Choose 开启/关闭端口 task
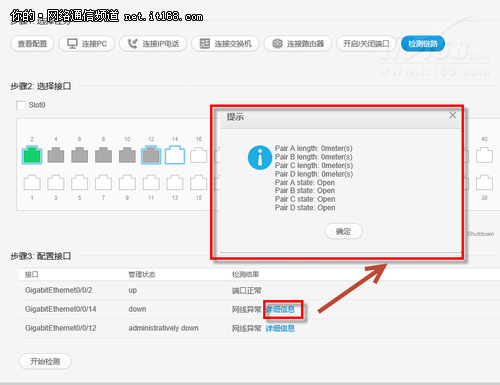Viewport: 500px width, 385px height. tap(366, 44)
